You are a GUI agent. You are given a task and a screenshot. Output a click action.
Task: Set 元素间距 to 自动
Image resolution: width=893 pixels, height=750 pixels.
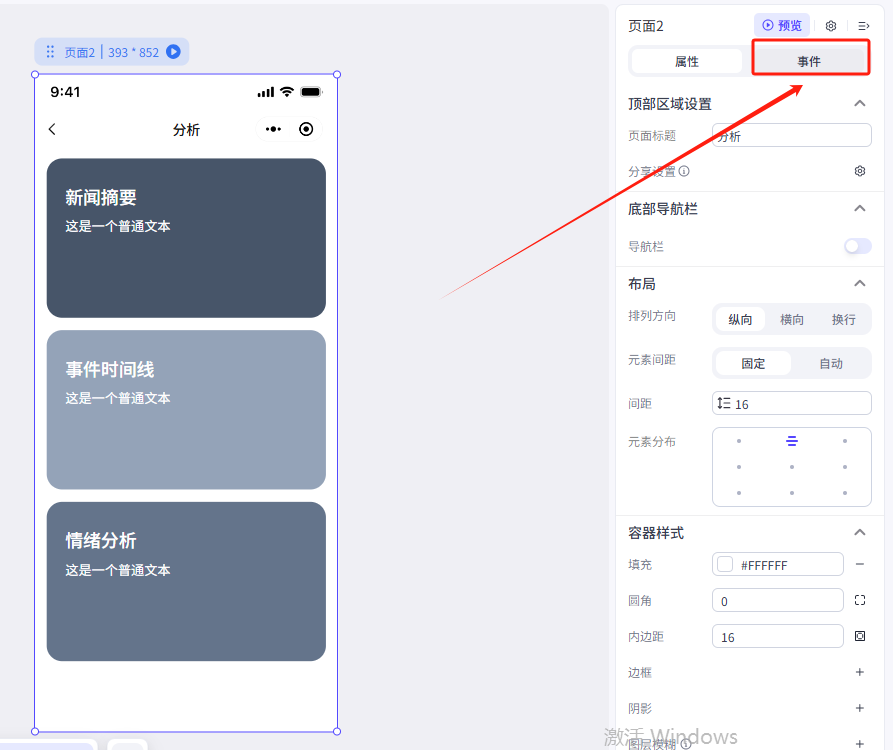[x=830, y=363]
